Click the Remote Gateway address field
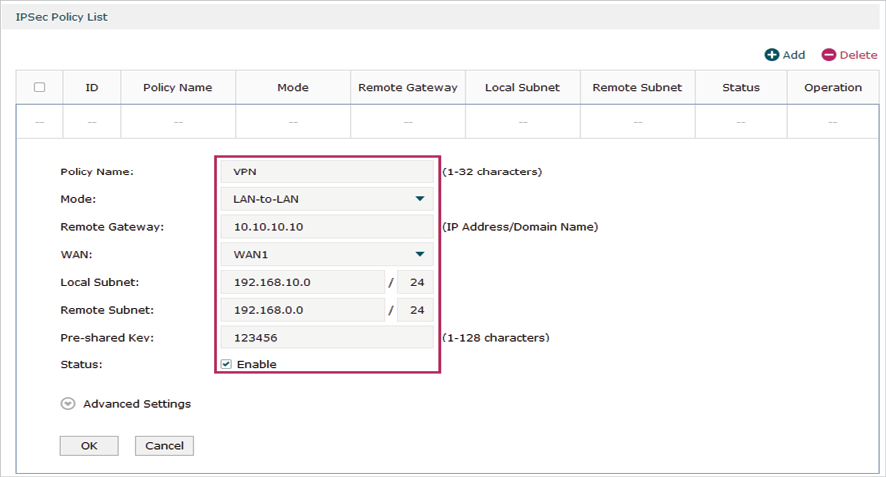Screen dimensions: 886x477 (326, 227)
